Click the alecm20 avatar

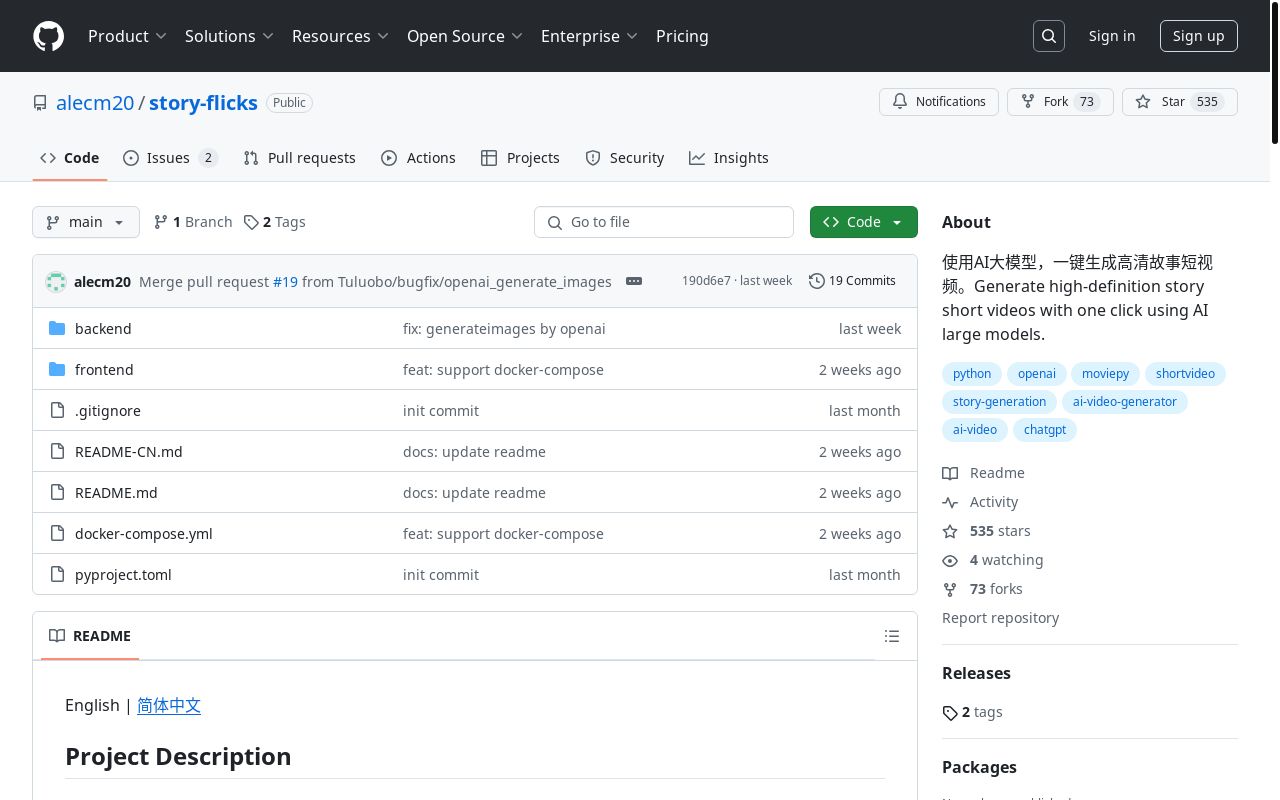pos(56,282)
